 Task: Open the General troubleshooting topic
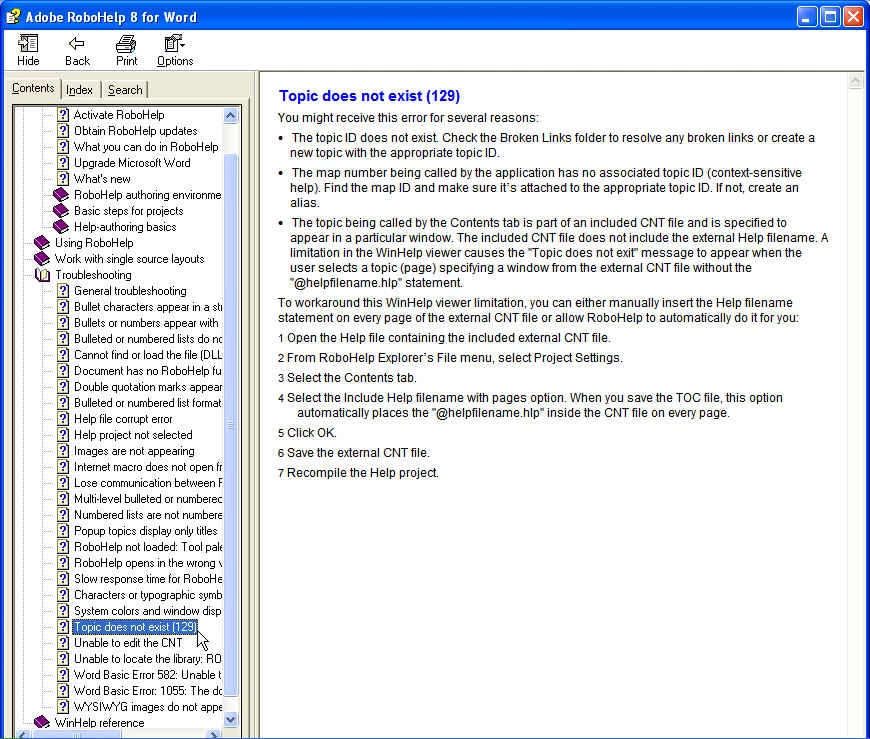click(130, 291)
